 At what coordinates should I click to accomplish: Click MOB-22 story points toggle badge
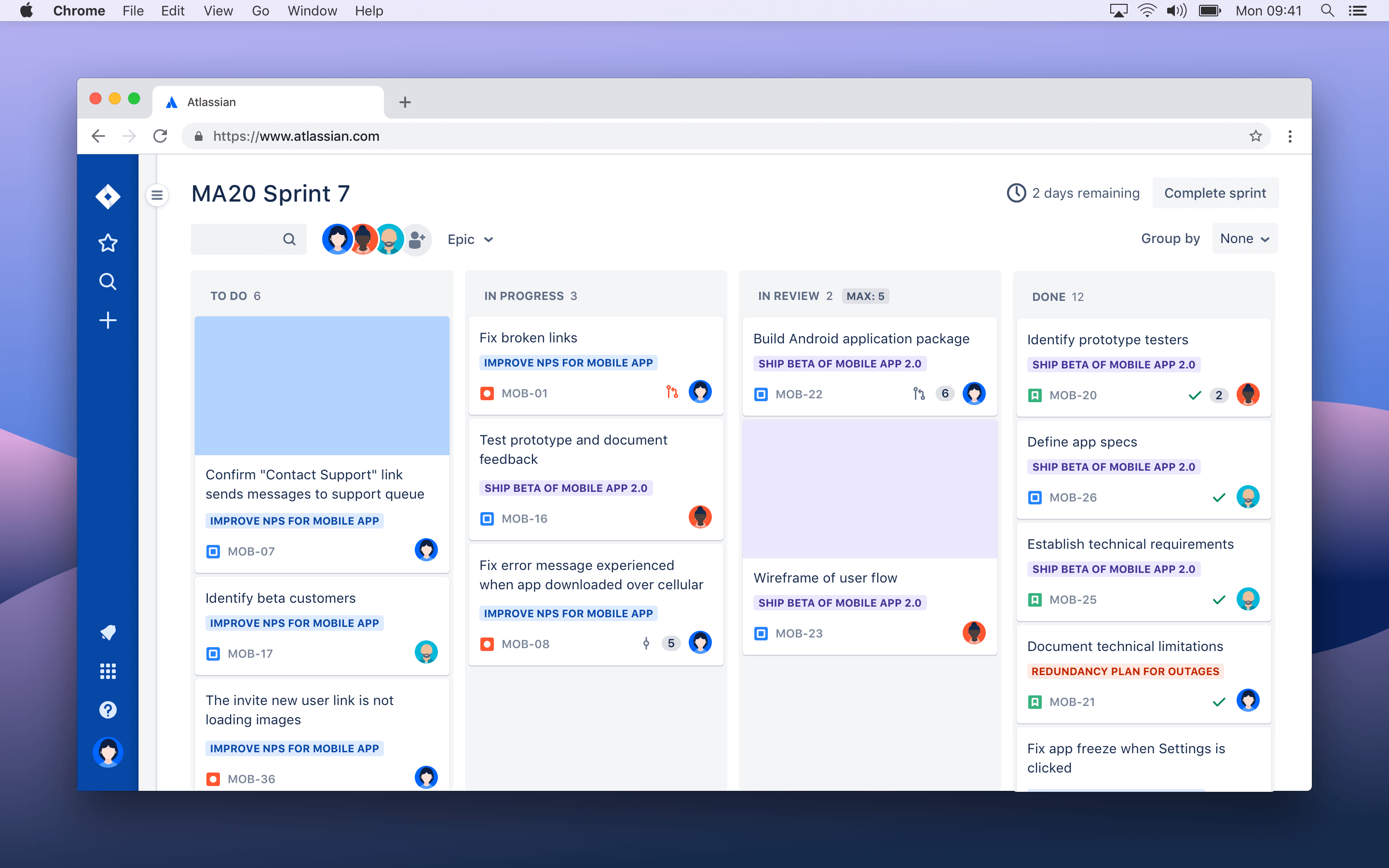(943, 393)
